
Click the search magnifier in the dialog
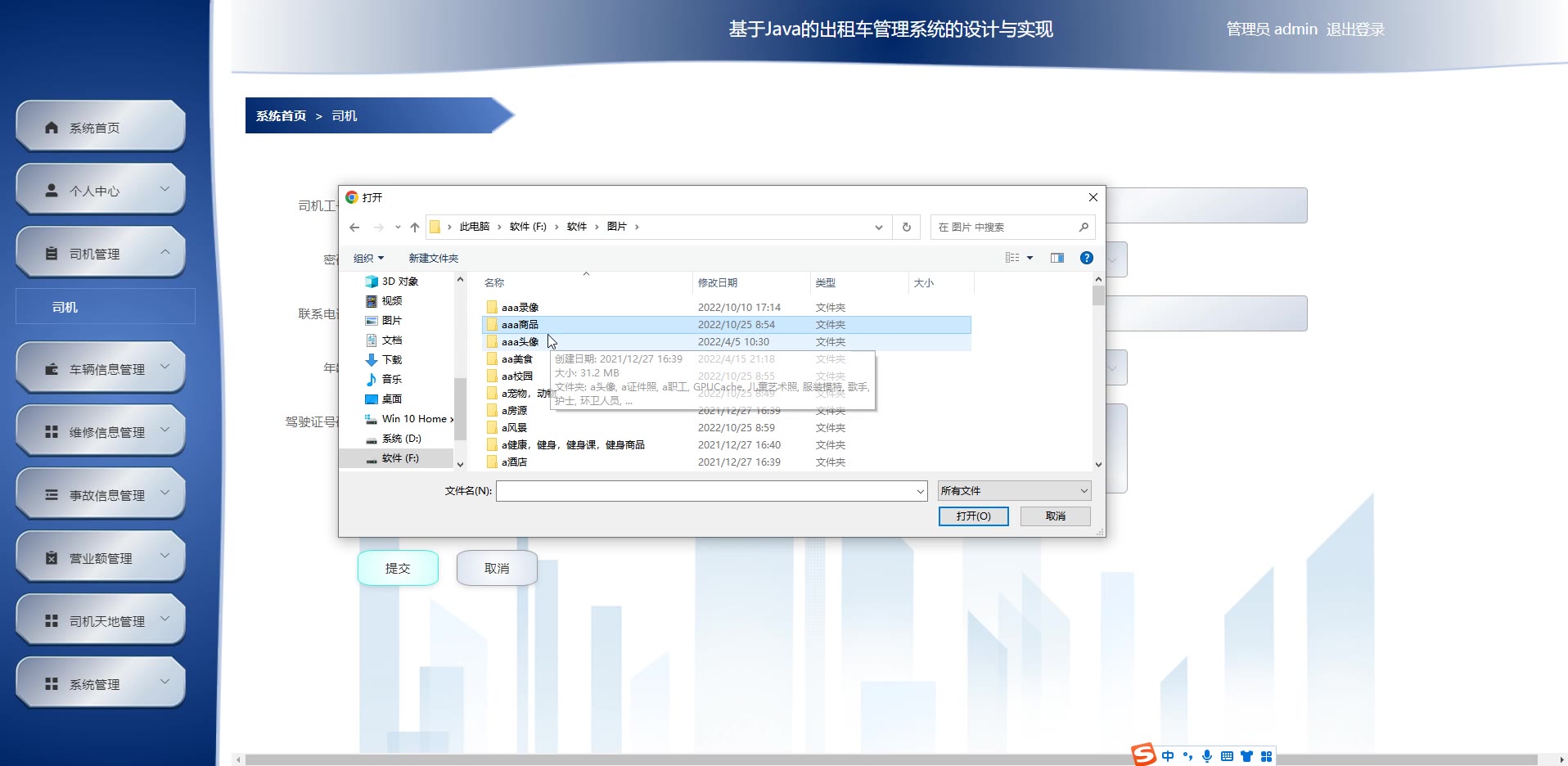tap(1084, 228)
